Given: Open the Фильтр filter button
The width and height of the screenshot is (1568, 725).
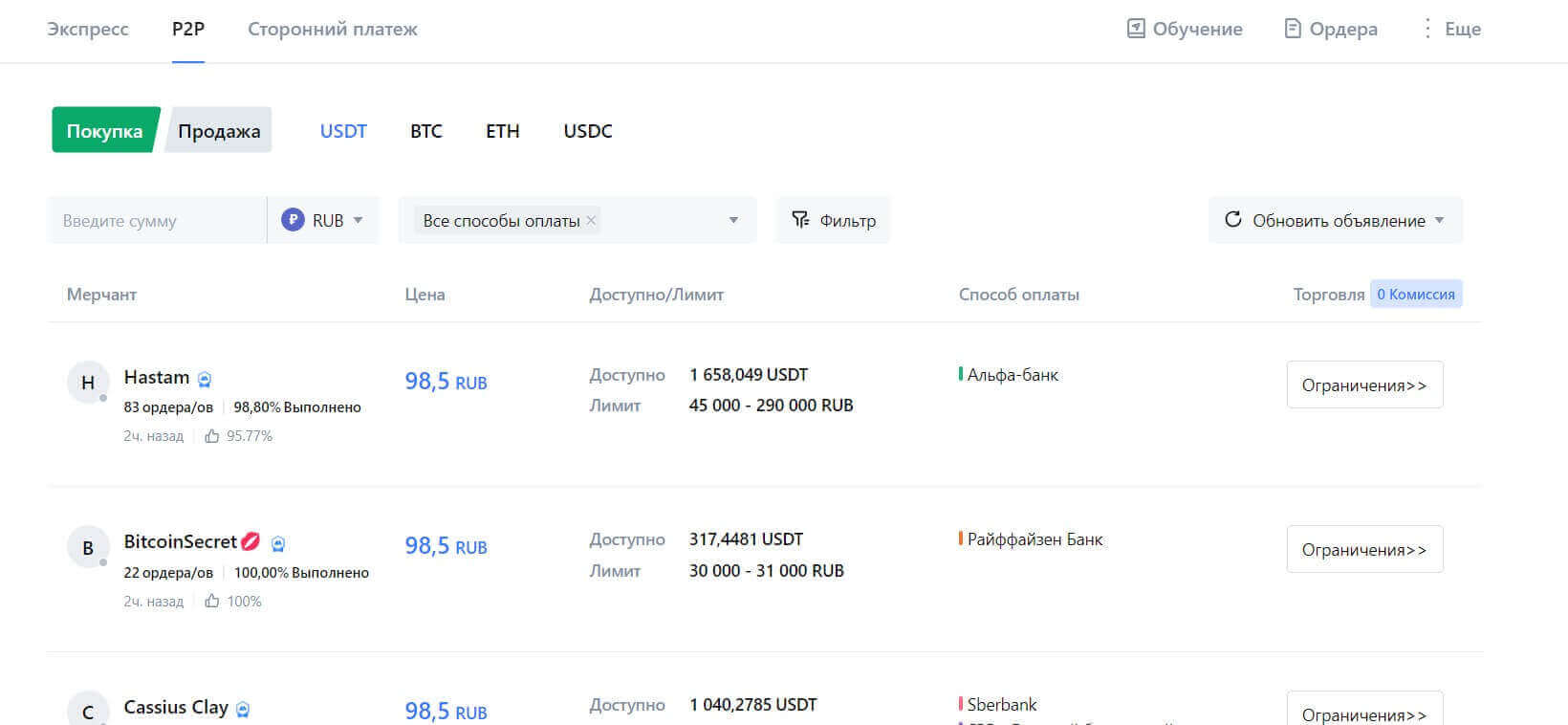Looking at the screenshot, I should tap(833, 220).
